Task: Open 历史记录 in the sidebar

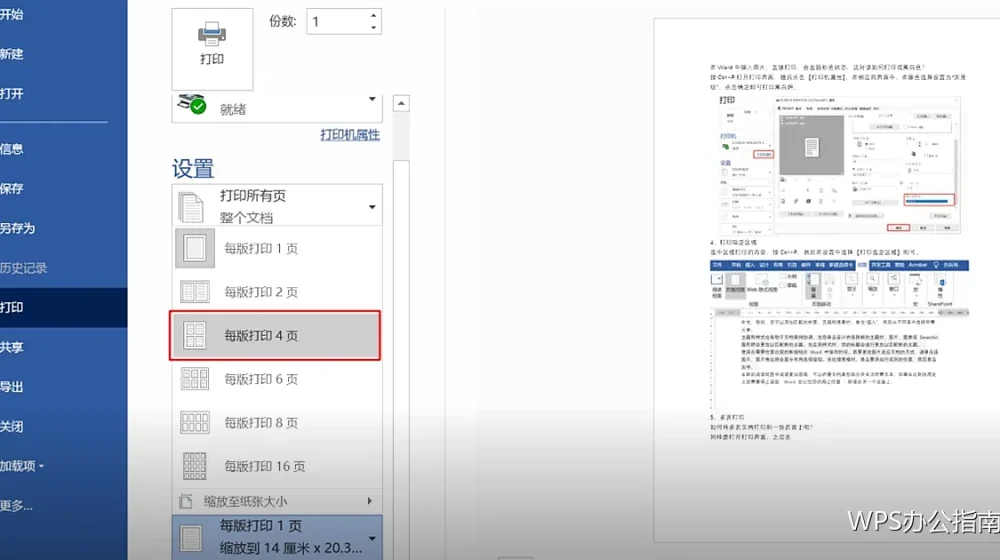Action: pos(24,268)
